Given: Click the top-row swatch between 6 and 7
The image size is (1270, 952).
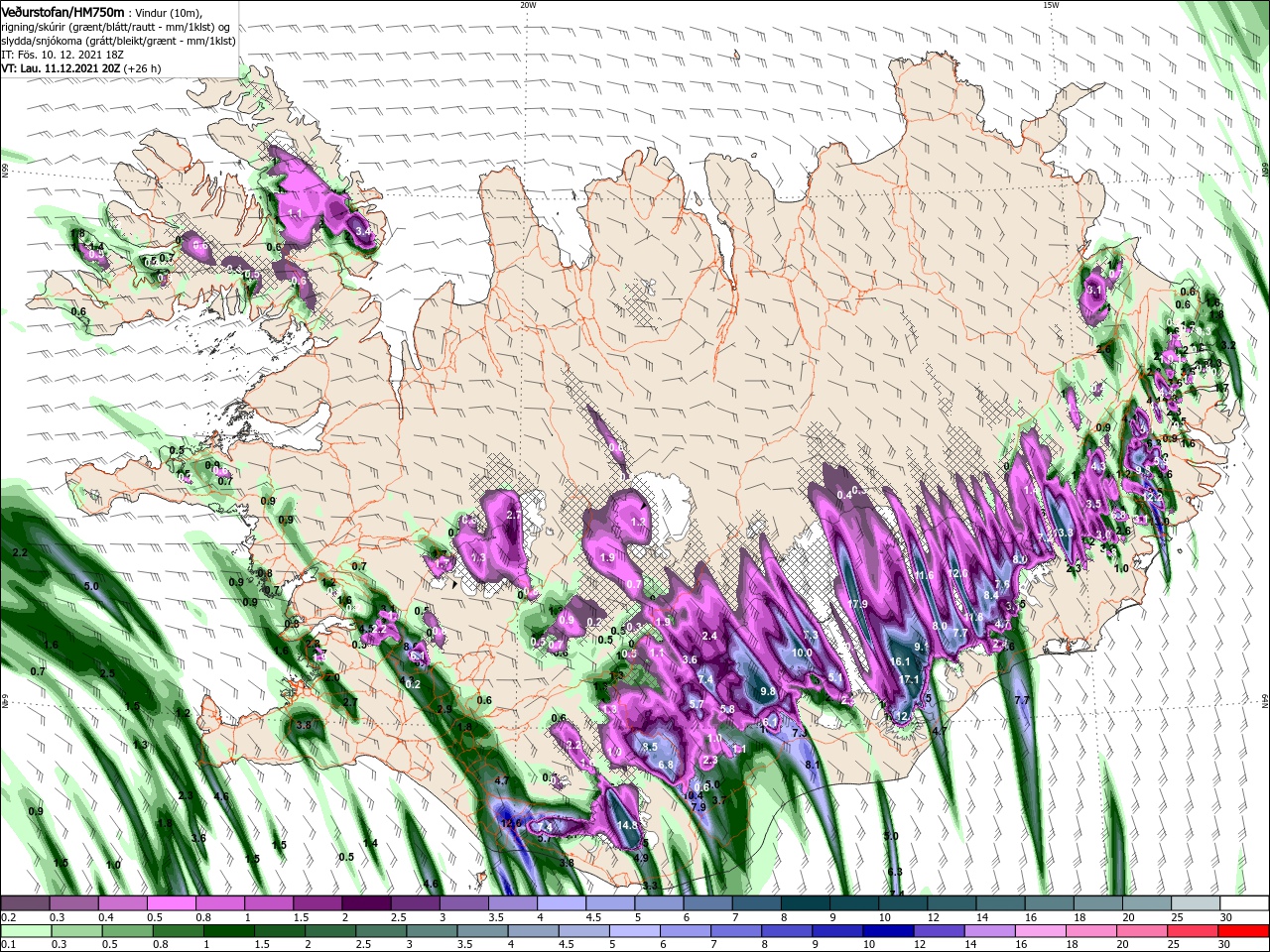Looking at the screenshot, I should coord(707,902).
